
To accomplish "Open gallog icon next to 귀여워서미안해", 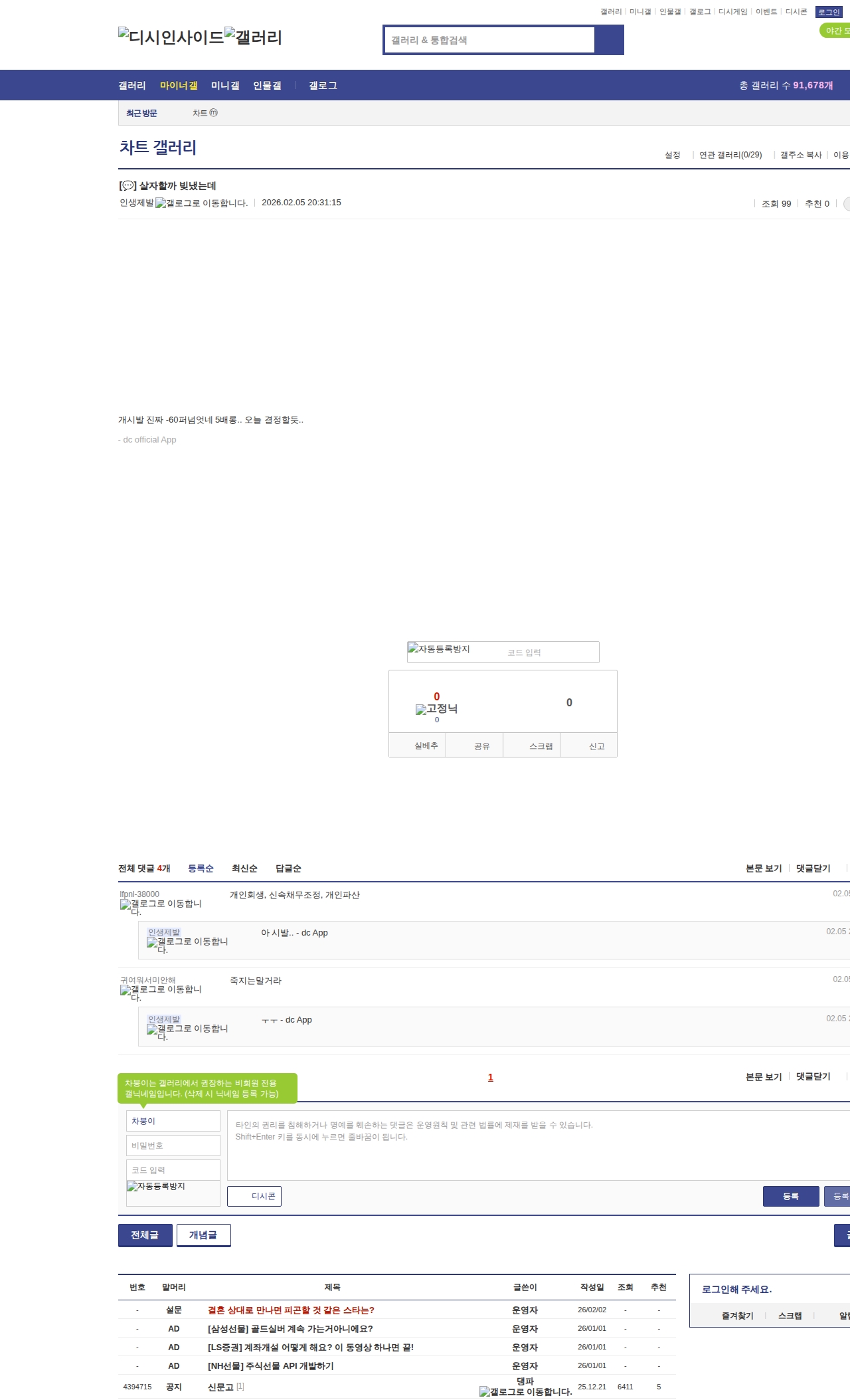I will click(161, 993).
